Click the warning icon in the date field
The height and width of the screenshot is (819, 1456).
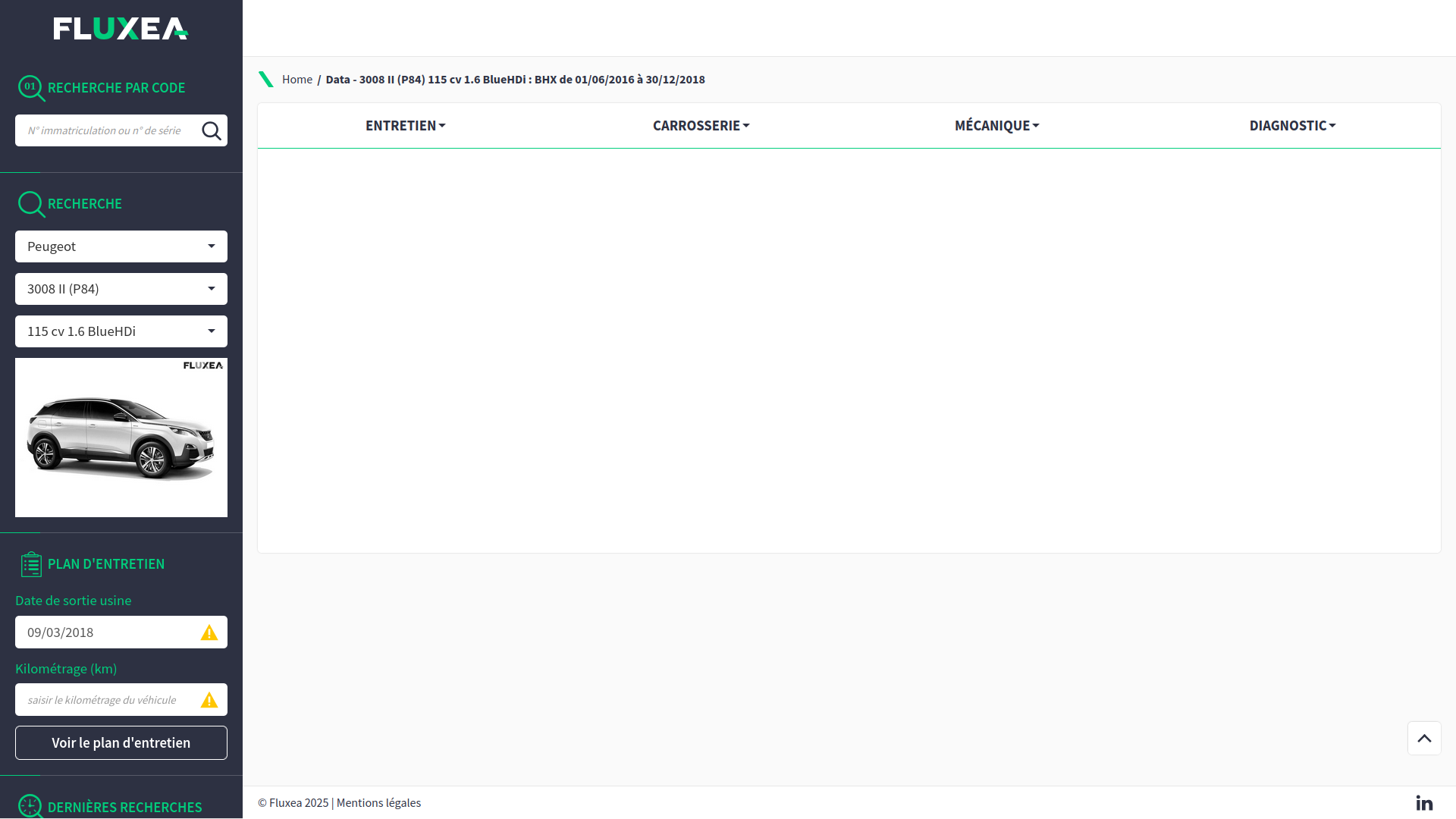click(209, 632)
